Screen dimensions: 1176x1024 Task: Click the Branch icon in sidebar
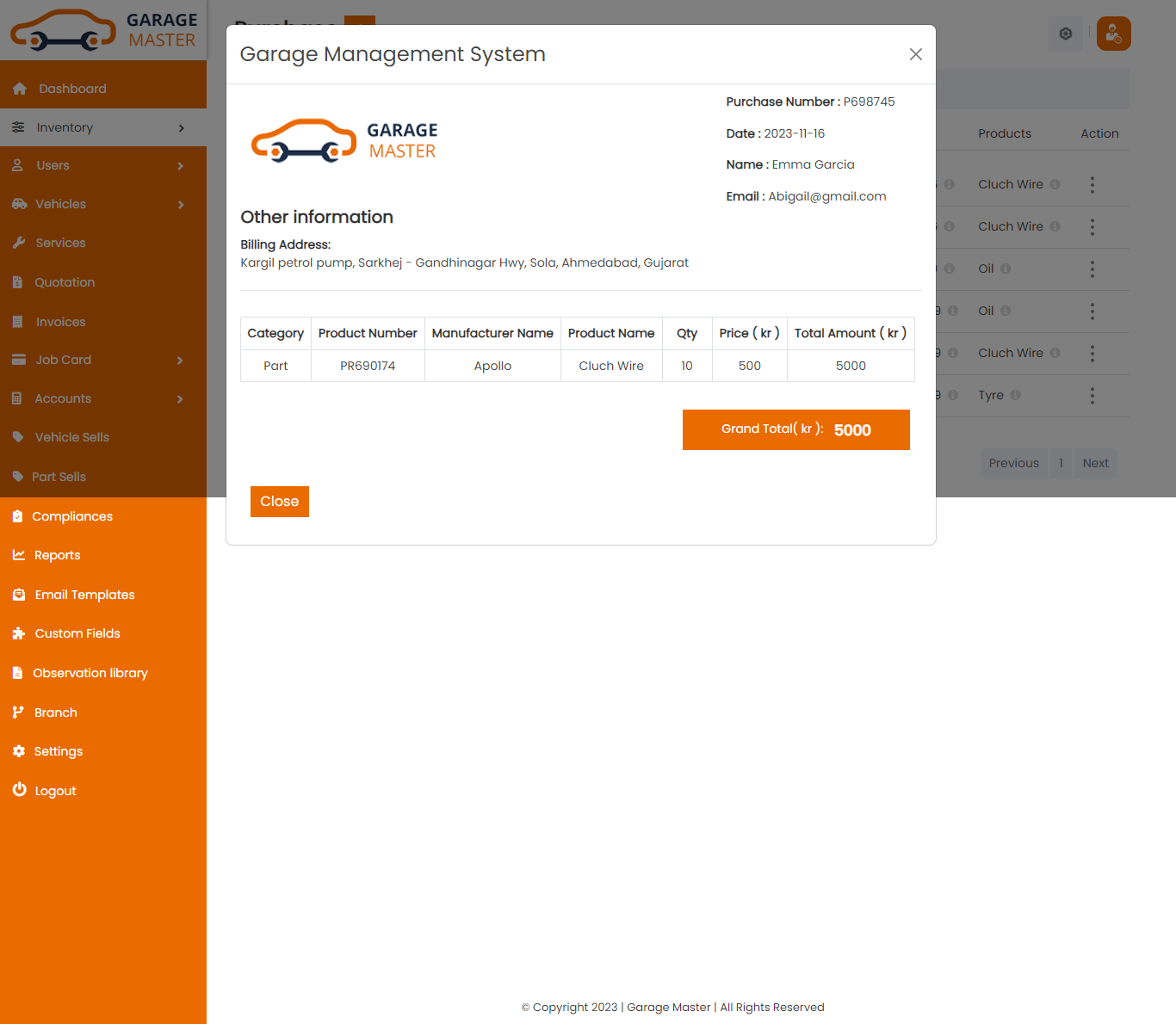[18, 712]
